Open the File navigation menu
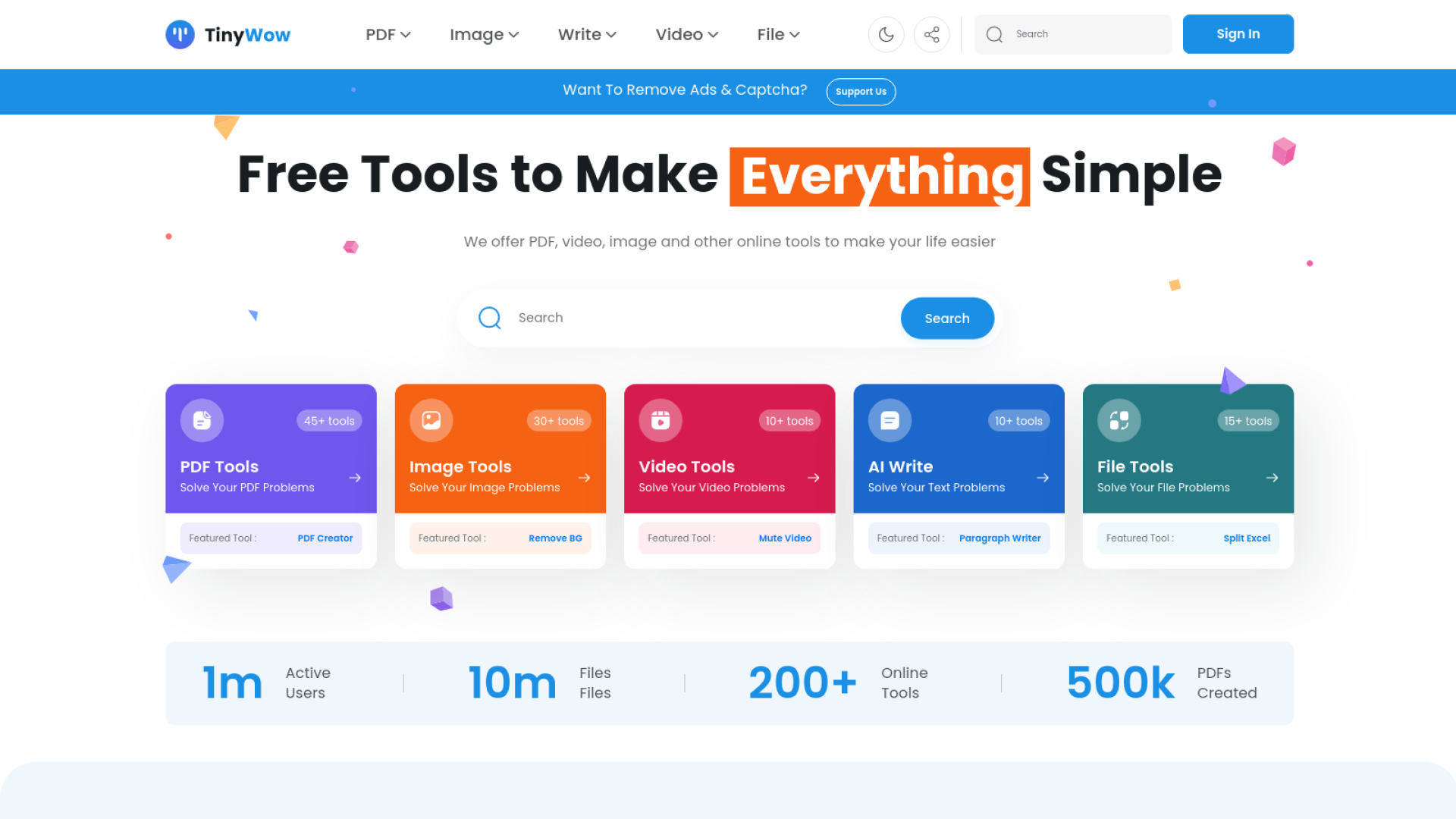Screen dimensions: 1456x819 tap(778, 35)
